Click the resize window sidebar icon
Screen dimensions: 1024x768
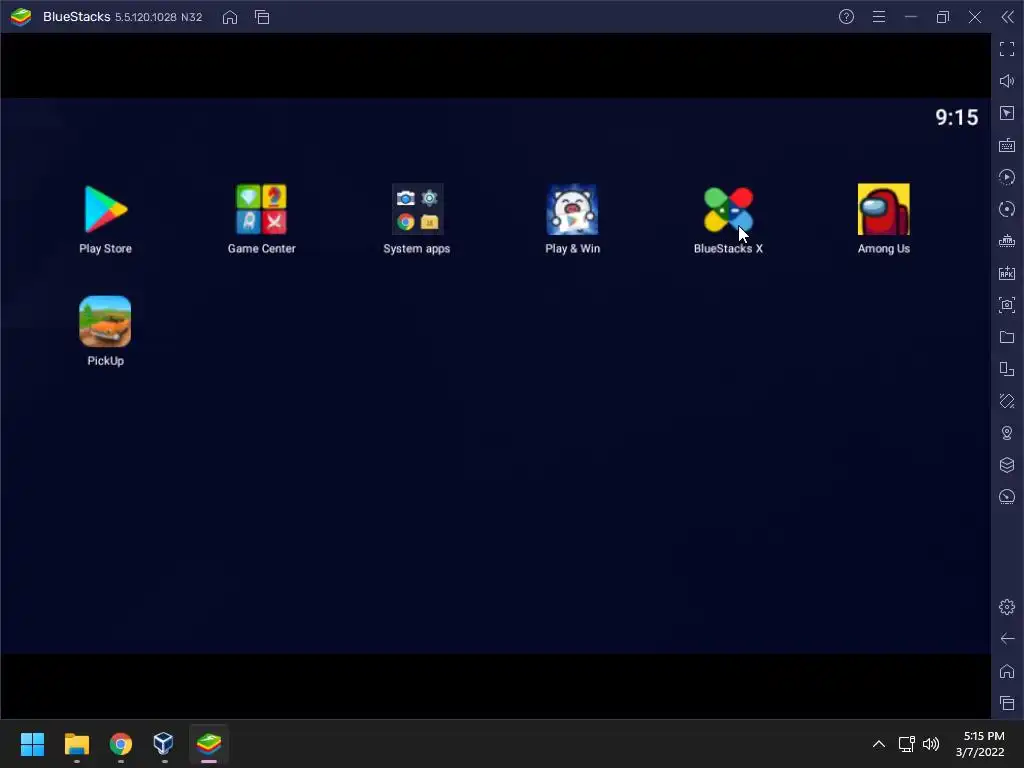(x=1007, y=369)
